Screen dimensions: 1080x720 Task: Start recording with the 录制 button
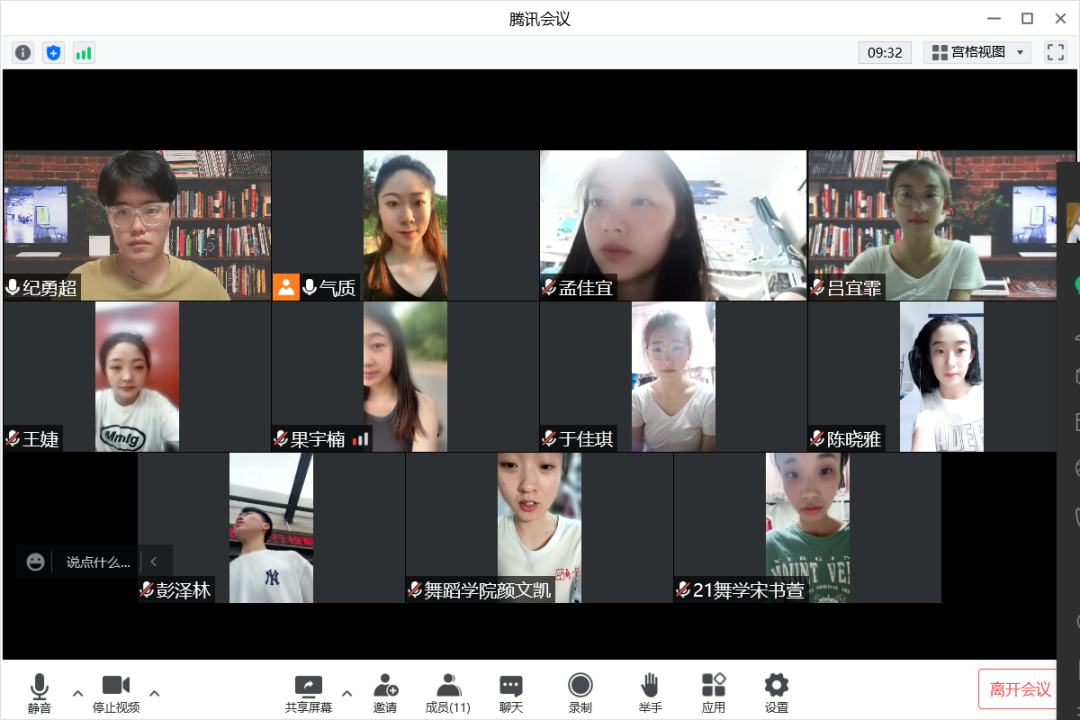[580, 692]
